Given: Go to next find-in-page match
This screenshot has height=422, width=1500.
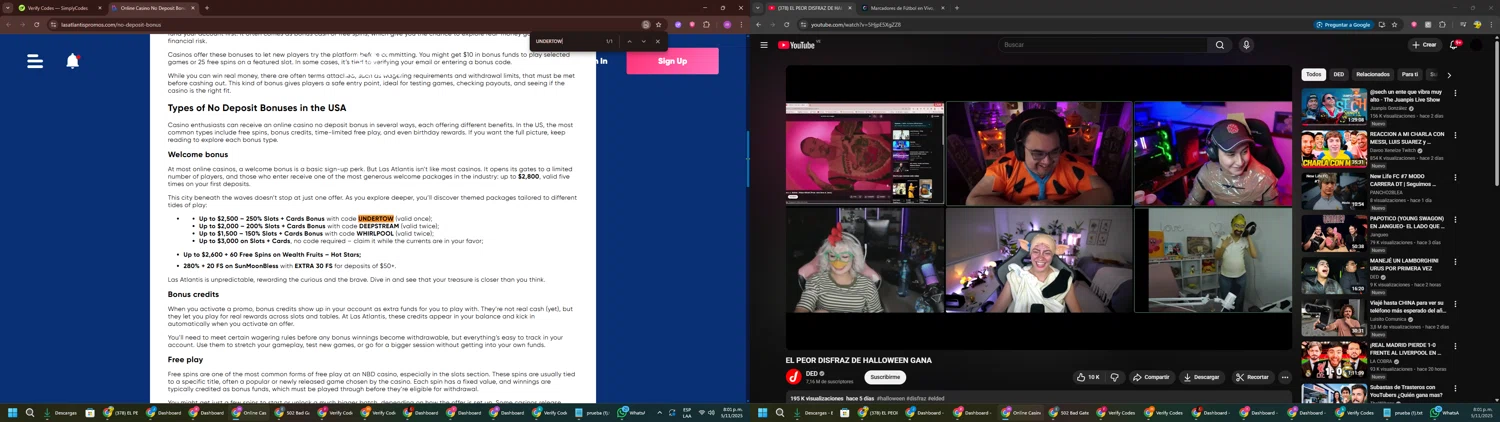Looking at the screenshot, I should 643,41.
